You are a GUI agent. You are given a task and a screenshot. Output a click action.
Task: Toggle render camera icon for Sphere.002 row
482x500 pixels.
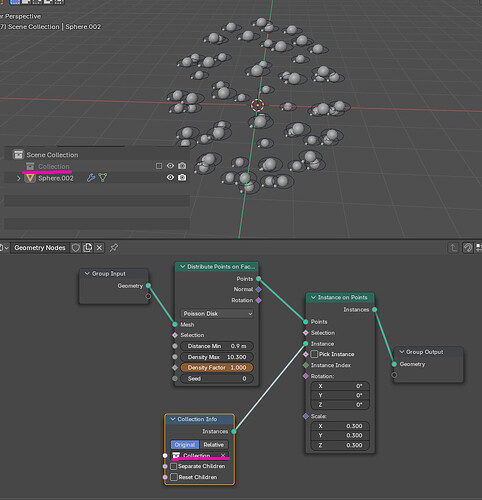pos(182,177)
